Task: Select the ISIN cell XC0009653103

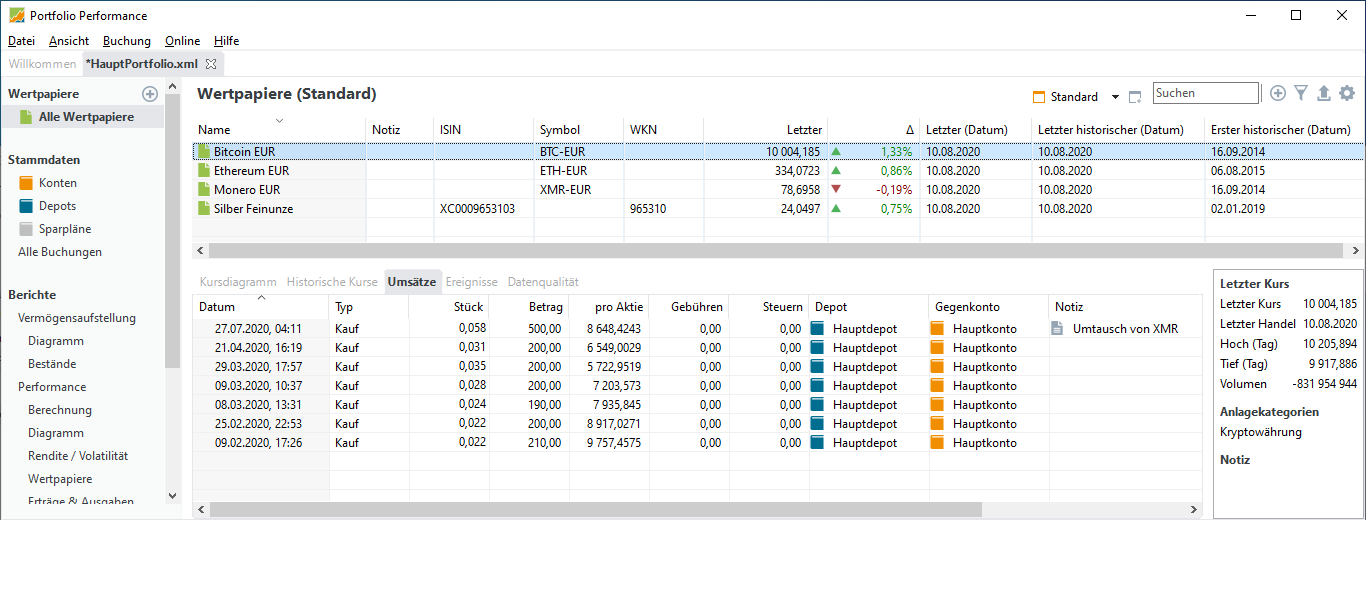Action: pos(484,209)
